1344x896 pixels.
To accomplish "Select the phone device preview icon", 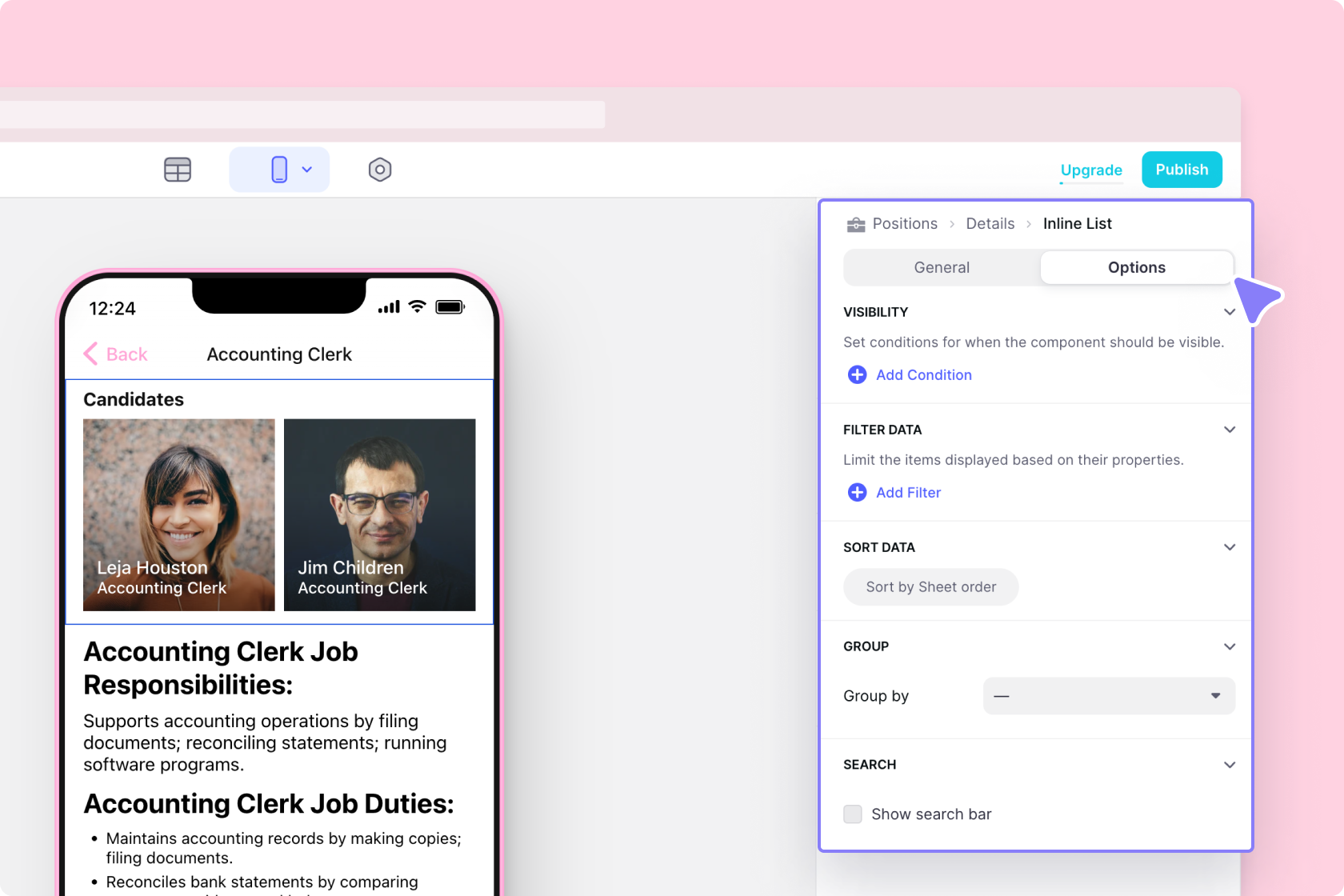I will click(279, 170).
